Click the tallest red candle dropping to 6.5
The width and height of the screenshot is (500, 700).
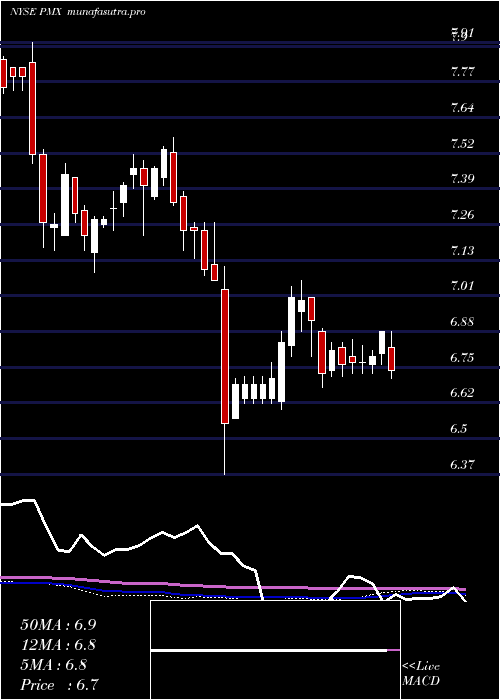[x=225, y=356]
